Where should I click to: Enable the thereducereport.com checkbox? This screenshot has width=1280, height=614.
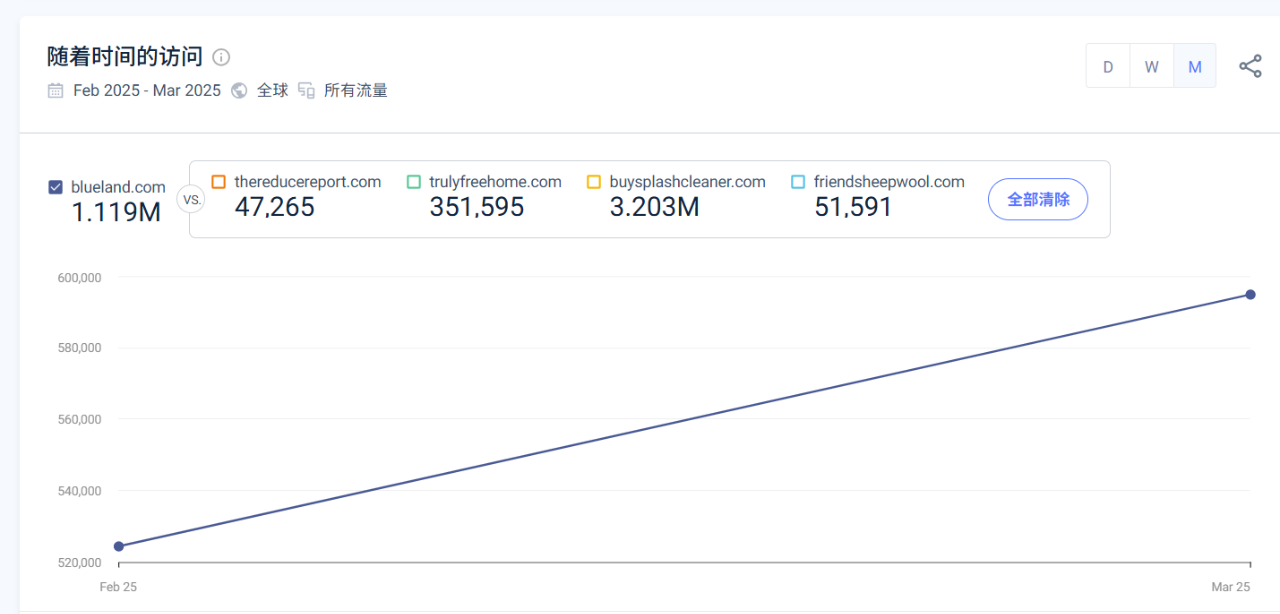tap(219, 182)
